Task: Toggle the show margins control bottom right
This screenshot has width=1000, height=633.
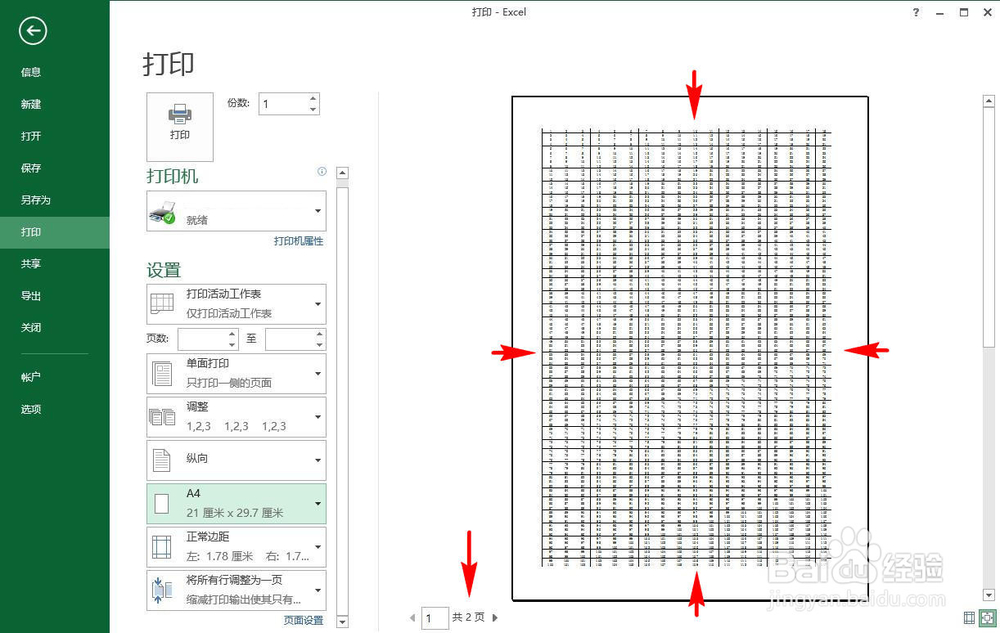Action: tap(968, 618)
